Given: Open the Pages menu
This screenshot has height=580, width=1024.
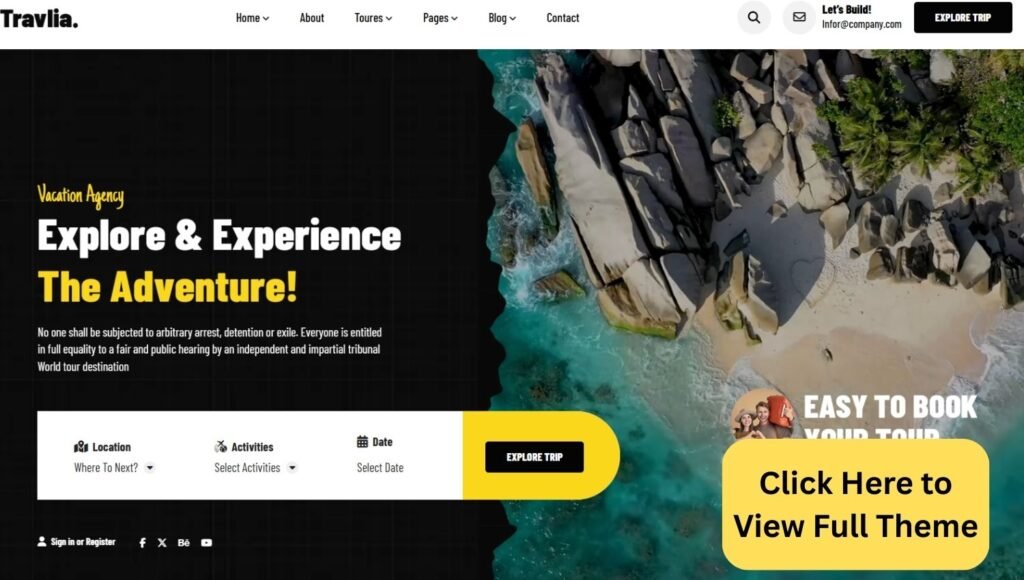Looking at the screenshot, I should [440, 18].
